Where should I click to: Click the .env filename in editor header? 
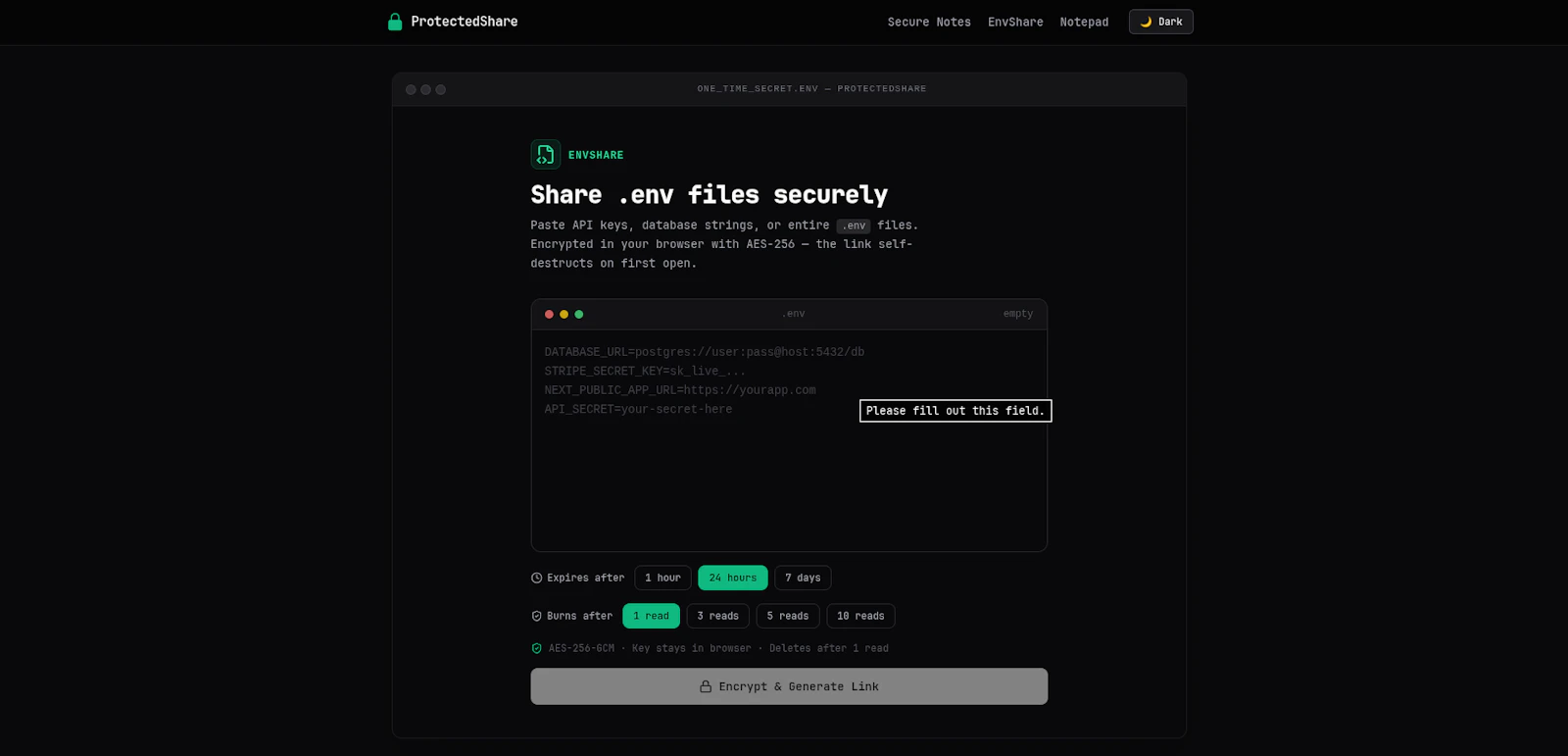coord(793,314)
